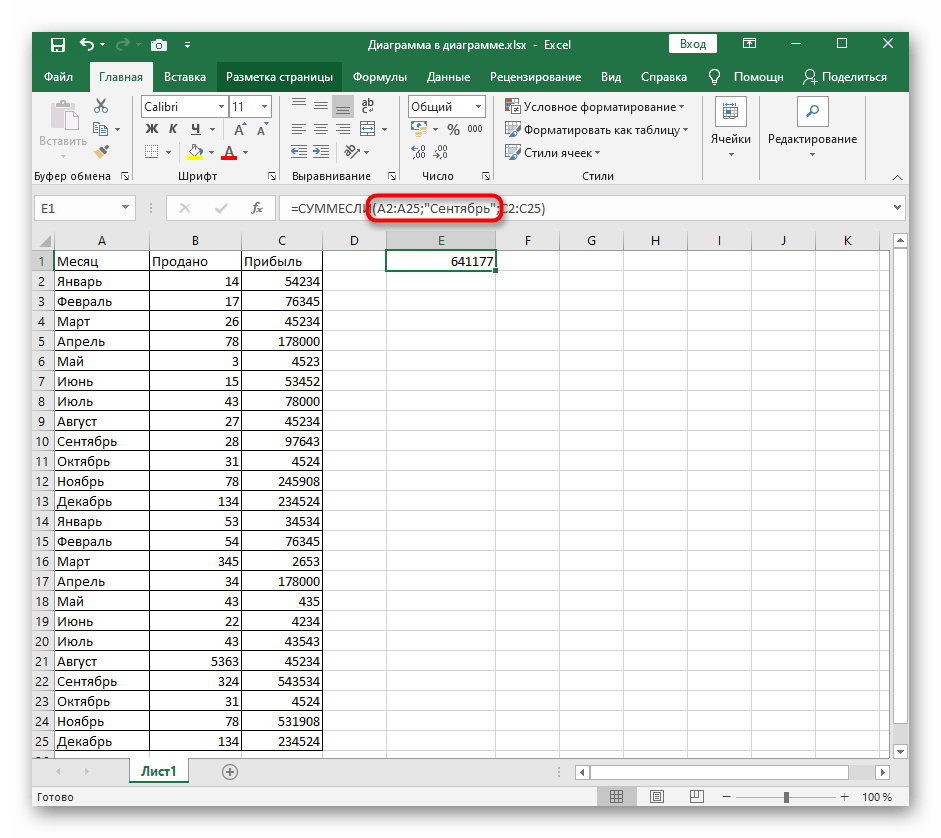Open the Общий number format dropdown
941x838 pixels.
click(x=479, y=107)
